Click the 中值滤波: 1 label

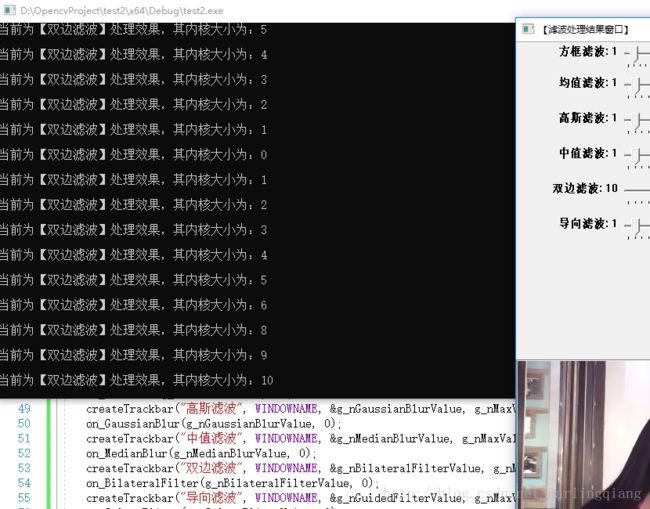point(588,153)
